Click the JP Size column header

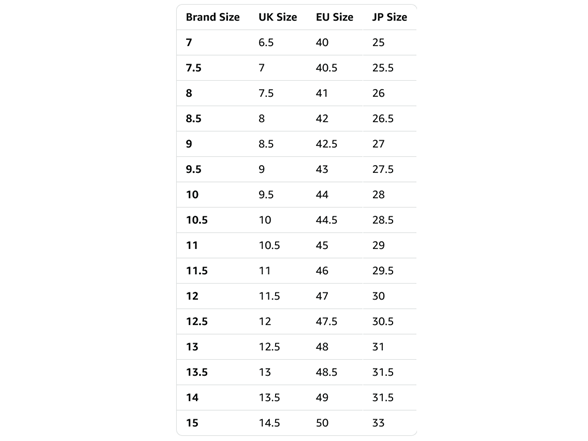(x=390, y=17)
